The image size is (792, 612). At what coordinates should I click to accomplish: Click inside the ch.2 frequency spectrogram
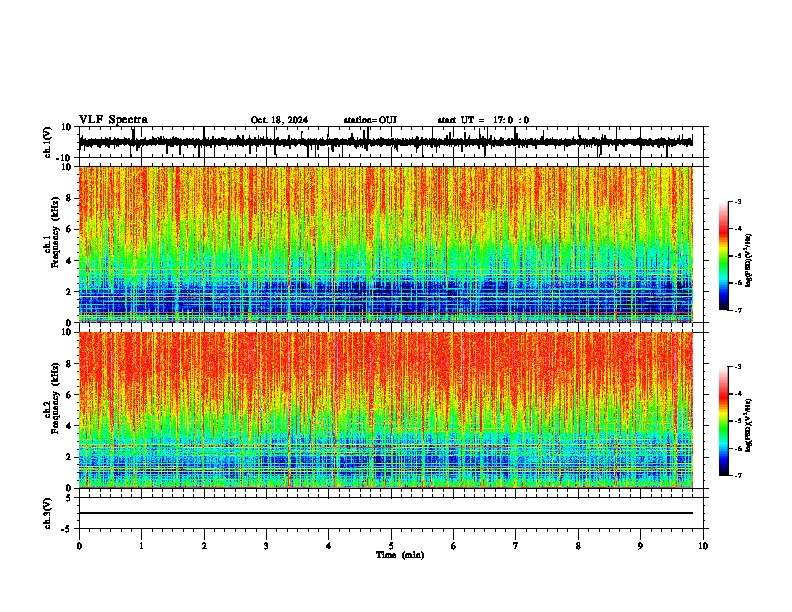pos(385,410)
